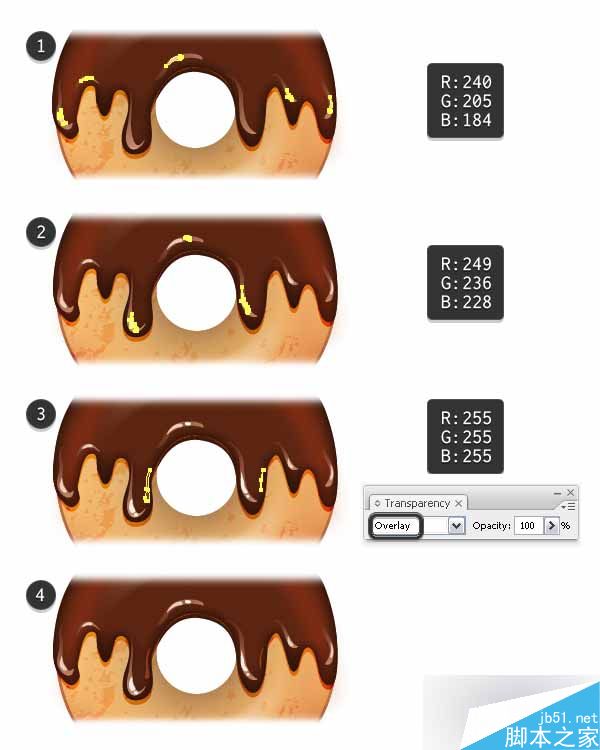Click the Opacity value field showing 100
The image size is (600, 750).
coord(527,526)
